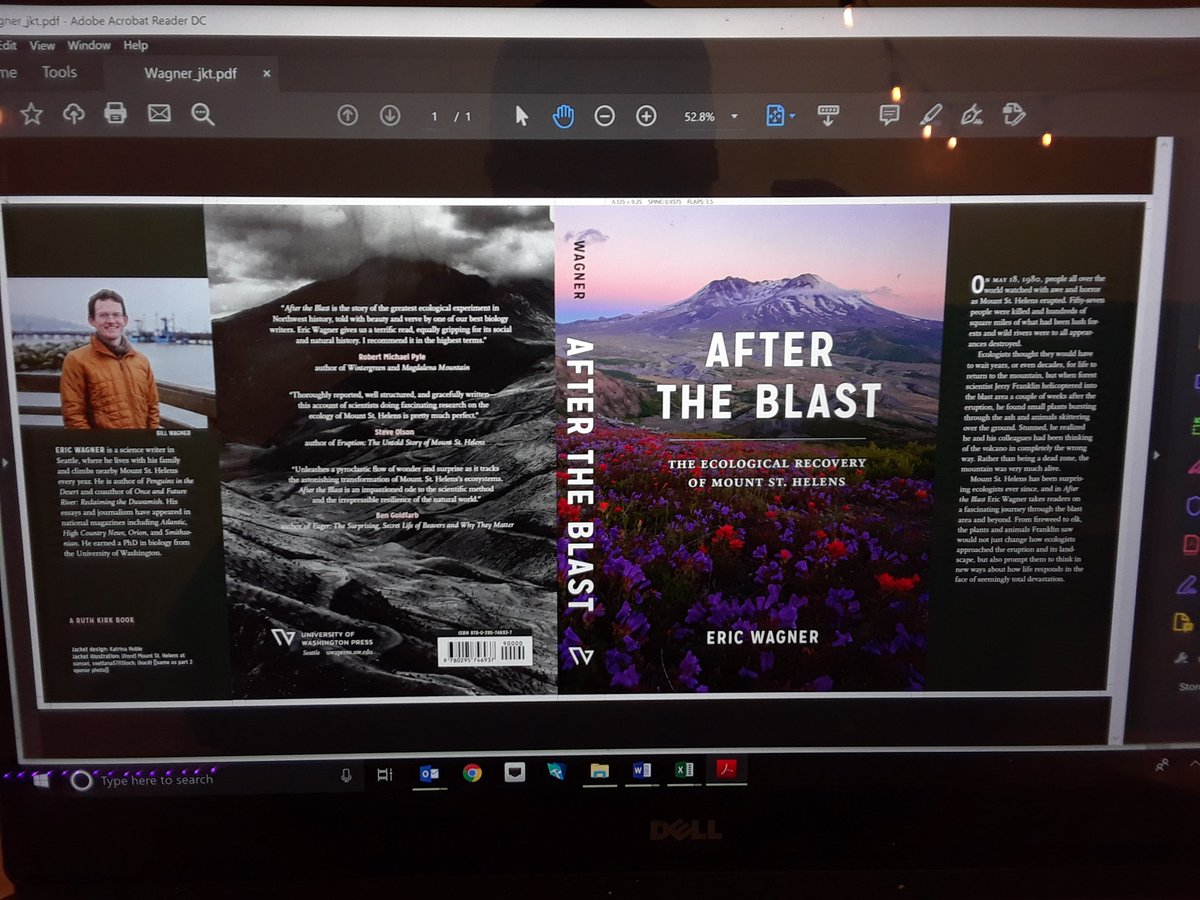Click the yellow file tool icon in right pane

click(x=1183, y=623)
